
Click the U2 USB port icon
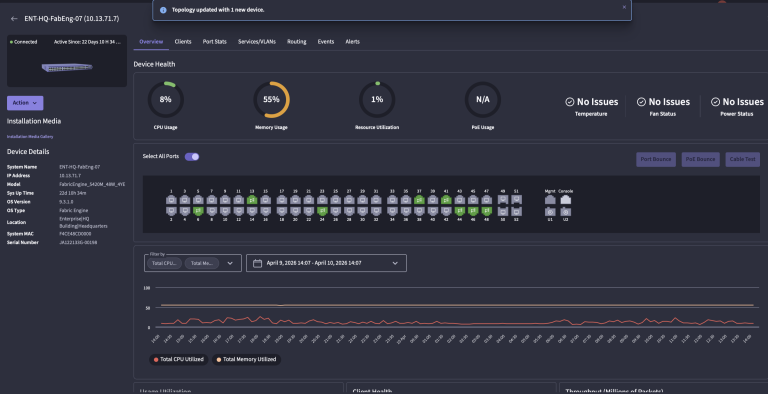click(x=565, y=212)
